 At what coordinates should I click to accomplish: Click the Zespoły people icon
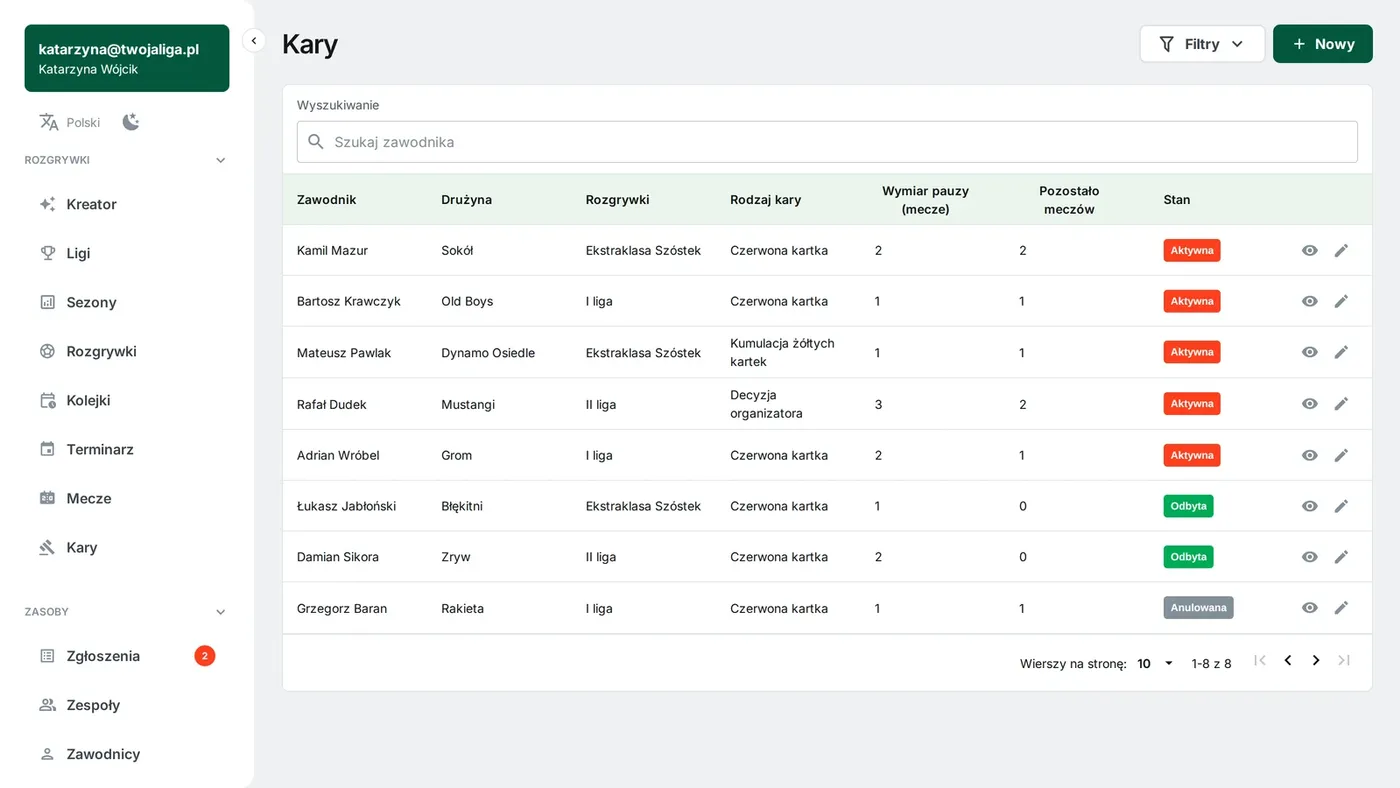pyautogui.click(x=47, y=705)
